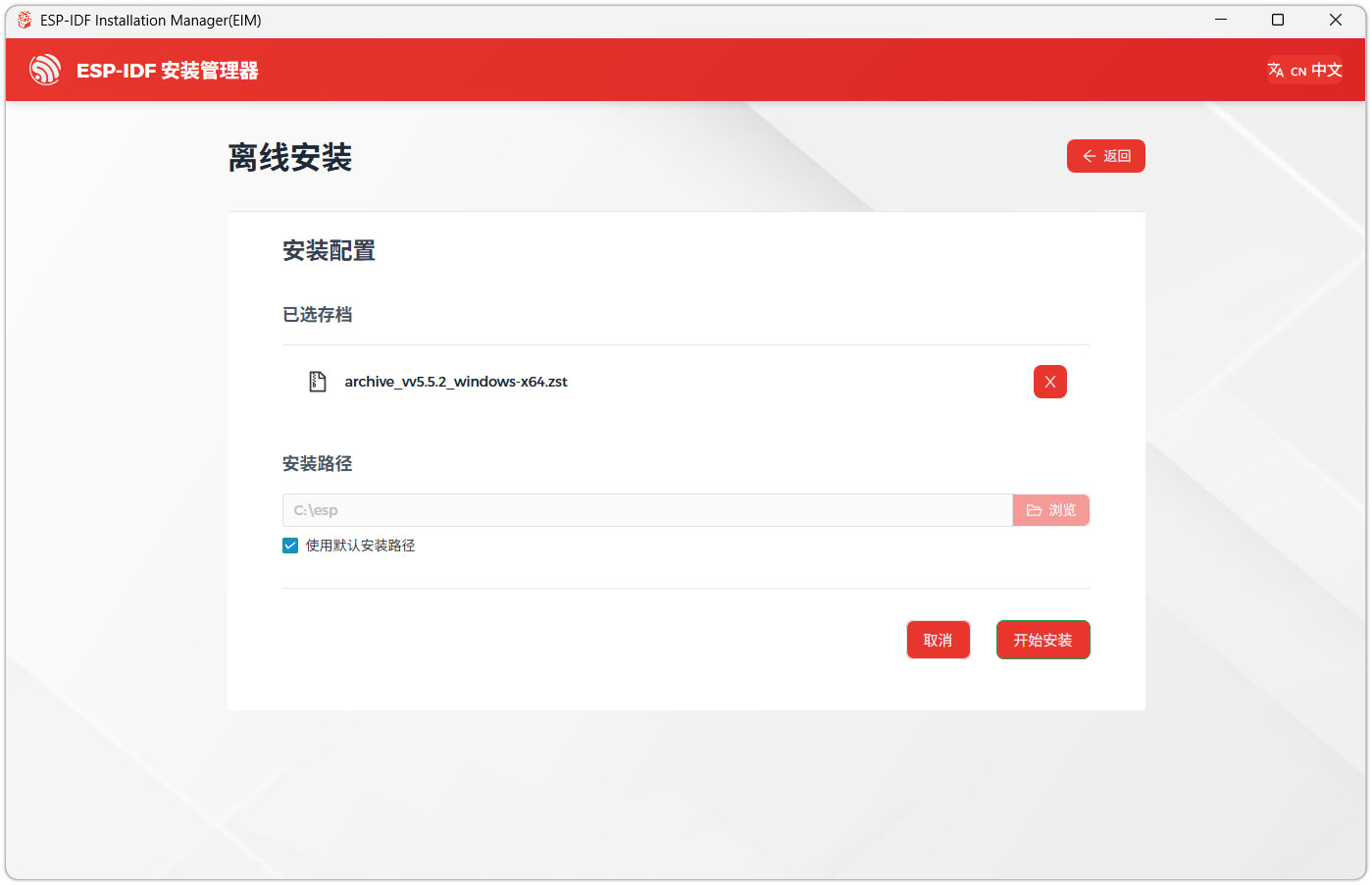Click the ESP-IDF 安装管理器 header title
Image resolution: width=1372 pixels, height=885 pixels.
(x=168, y=71)
